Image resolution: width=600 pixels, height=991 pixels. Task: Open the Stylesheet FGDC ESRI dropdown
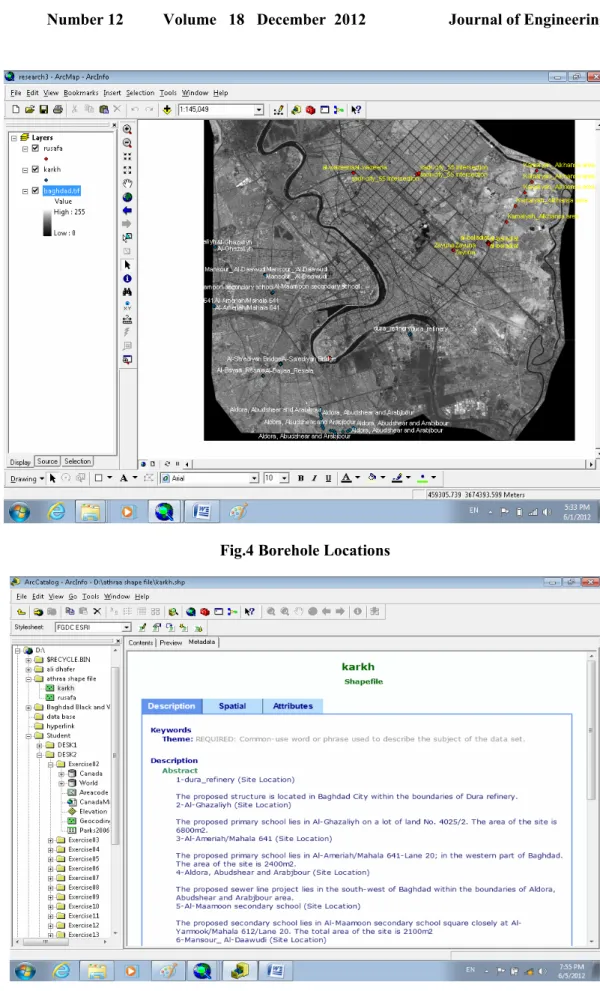tap(126, 628)
